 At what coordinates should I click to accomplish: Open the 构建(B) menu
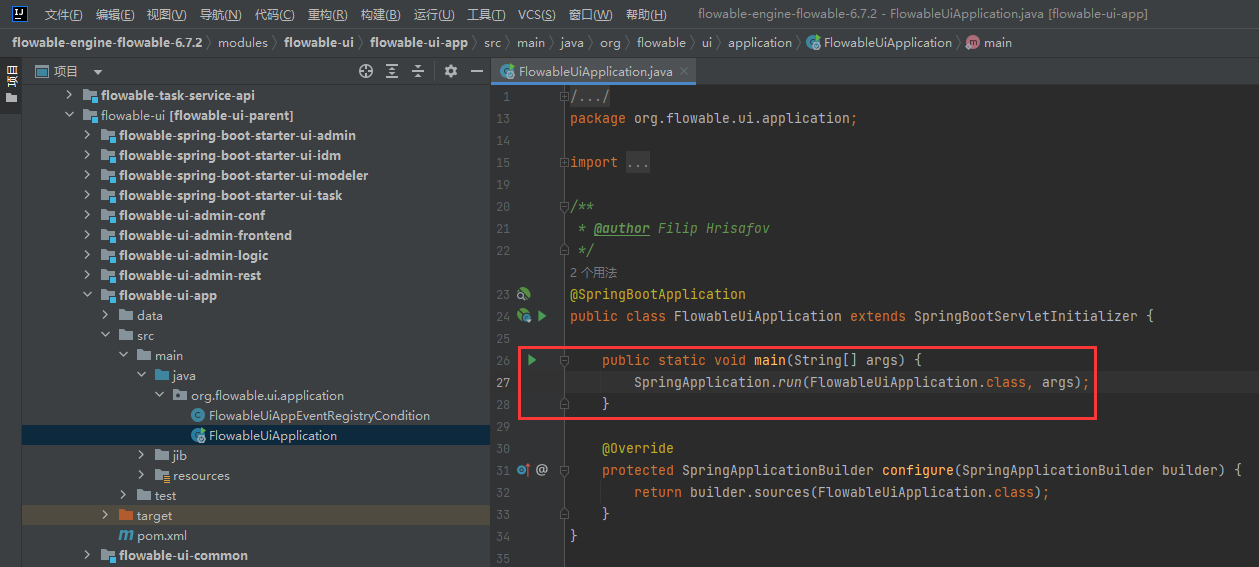(380, 15)
